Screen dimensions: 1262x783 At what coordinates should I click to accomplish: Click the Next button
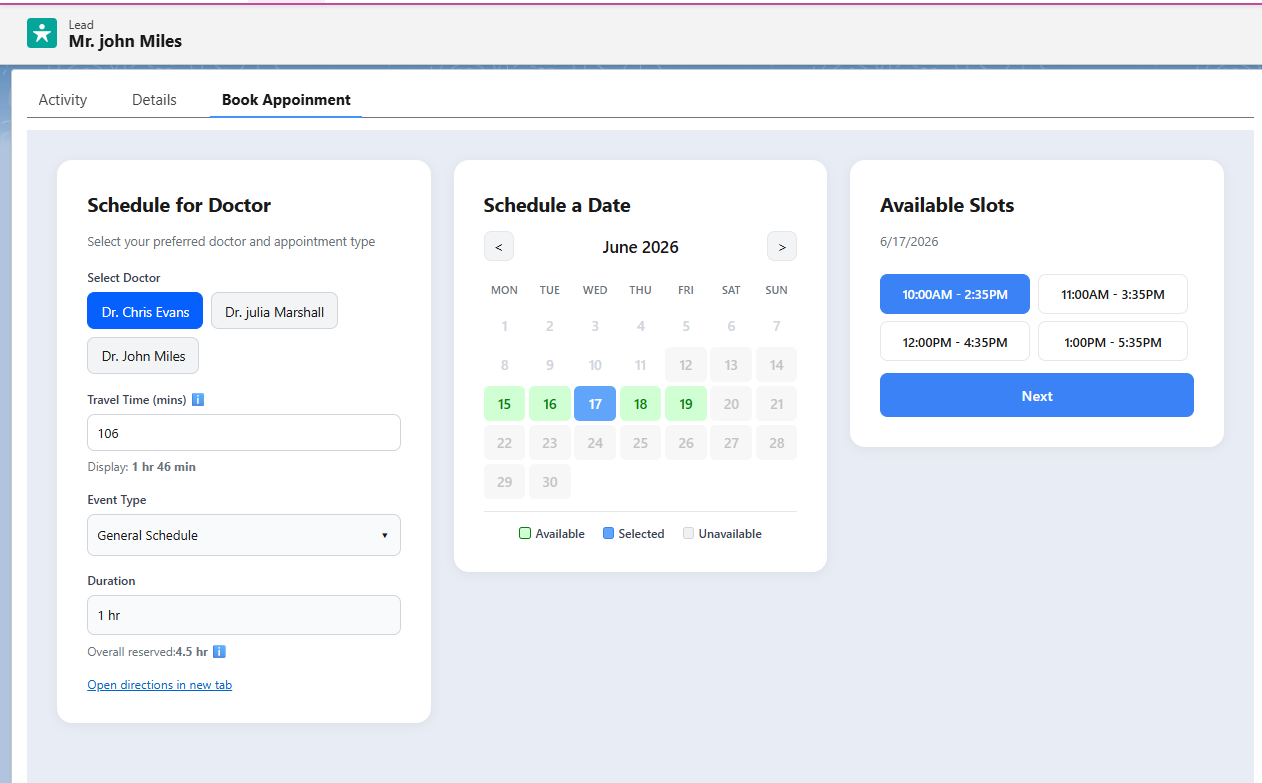(1037, 395)
